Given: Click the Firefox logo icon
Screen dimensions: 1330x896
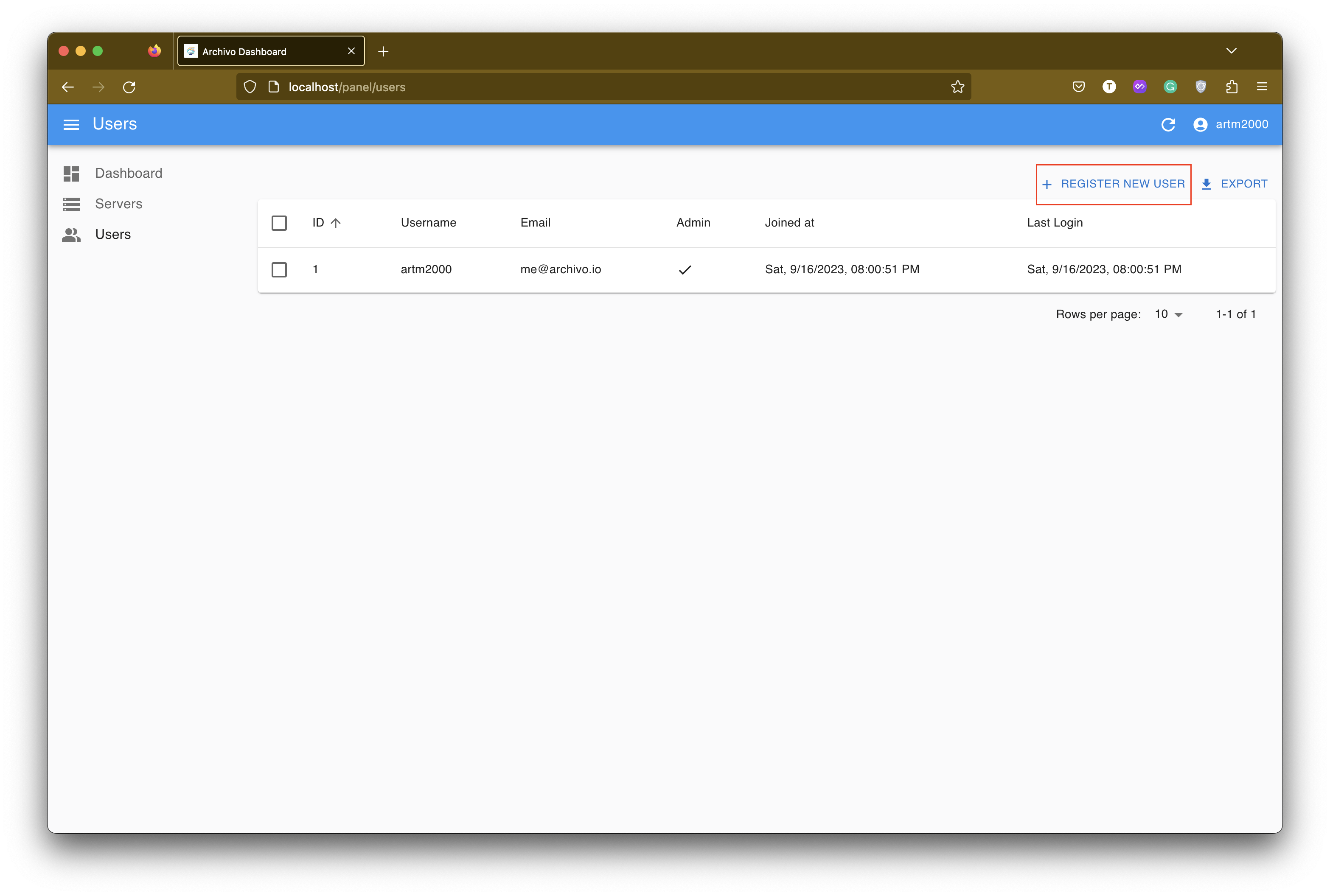Looking at the screenshot, I should tap(154, 51).
